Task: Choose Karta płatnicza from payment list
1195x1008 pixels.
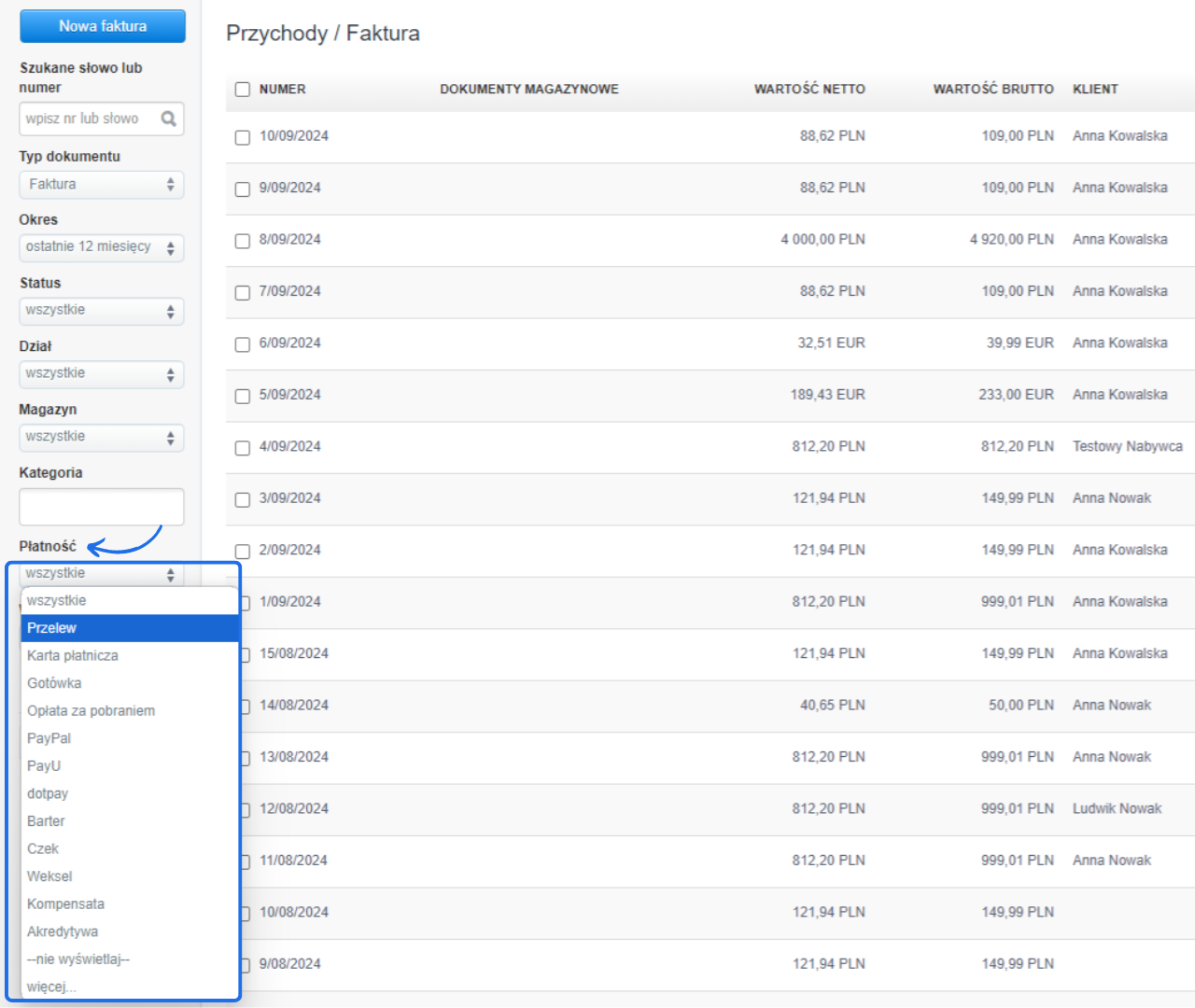Action: pos(73,655)
